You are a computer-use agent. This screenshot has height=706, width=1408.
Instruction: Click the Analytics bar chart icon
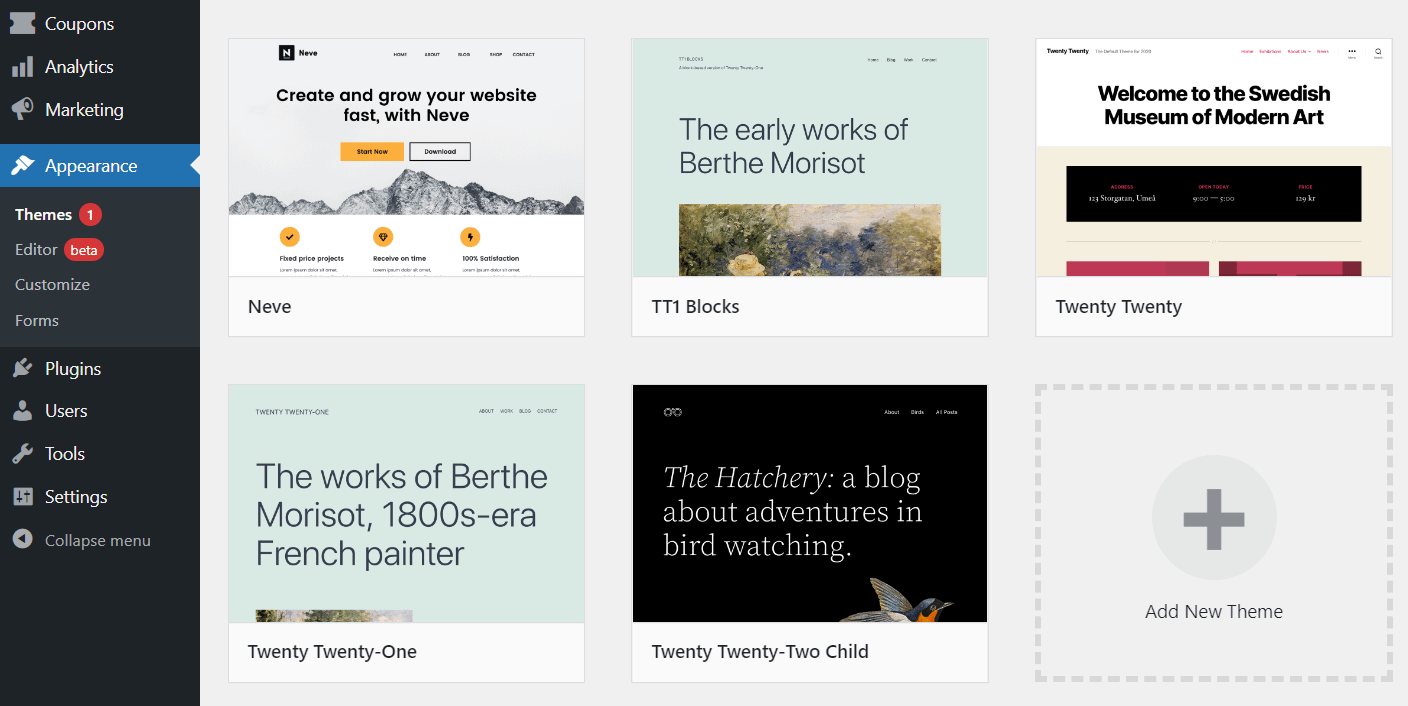(22, 67)
